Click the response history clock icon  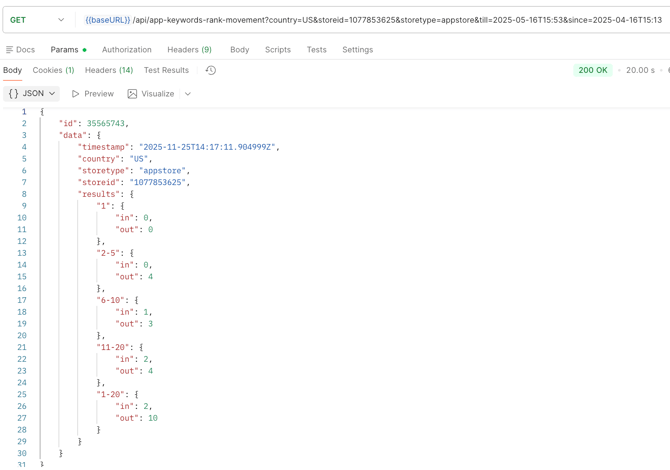[x=210, y=71]
